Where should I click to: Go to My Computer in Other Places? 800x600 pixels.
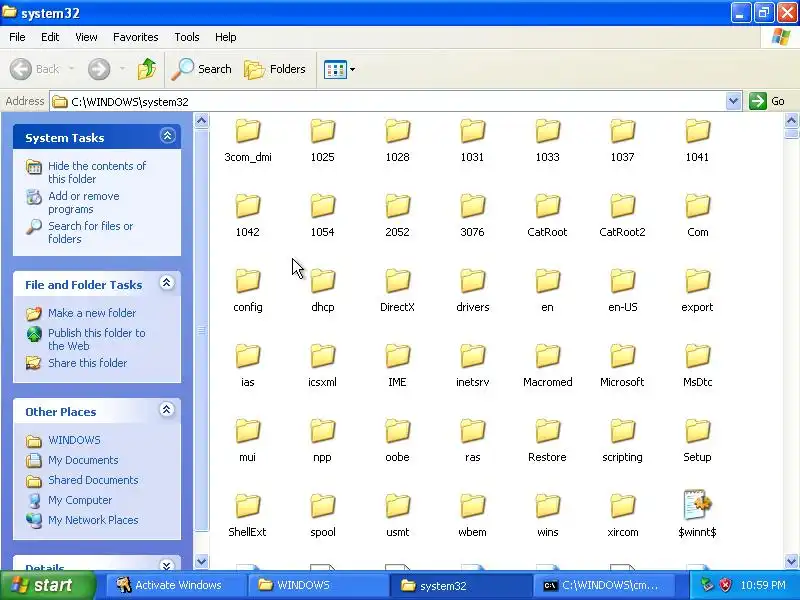pos(80,500)
